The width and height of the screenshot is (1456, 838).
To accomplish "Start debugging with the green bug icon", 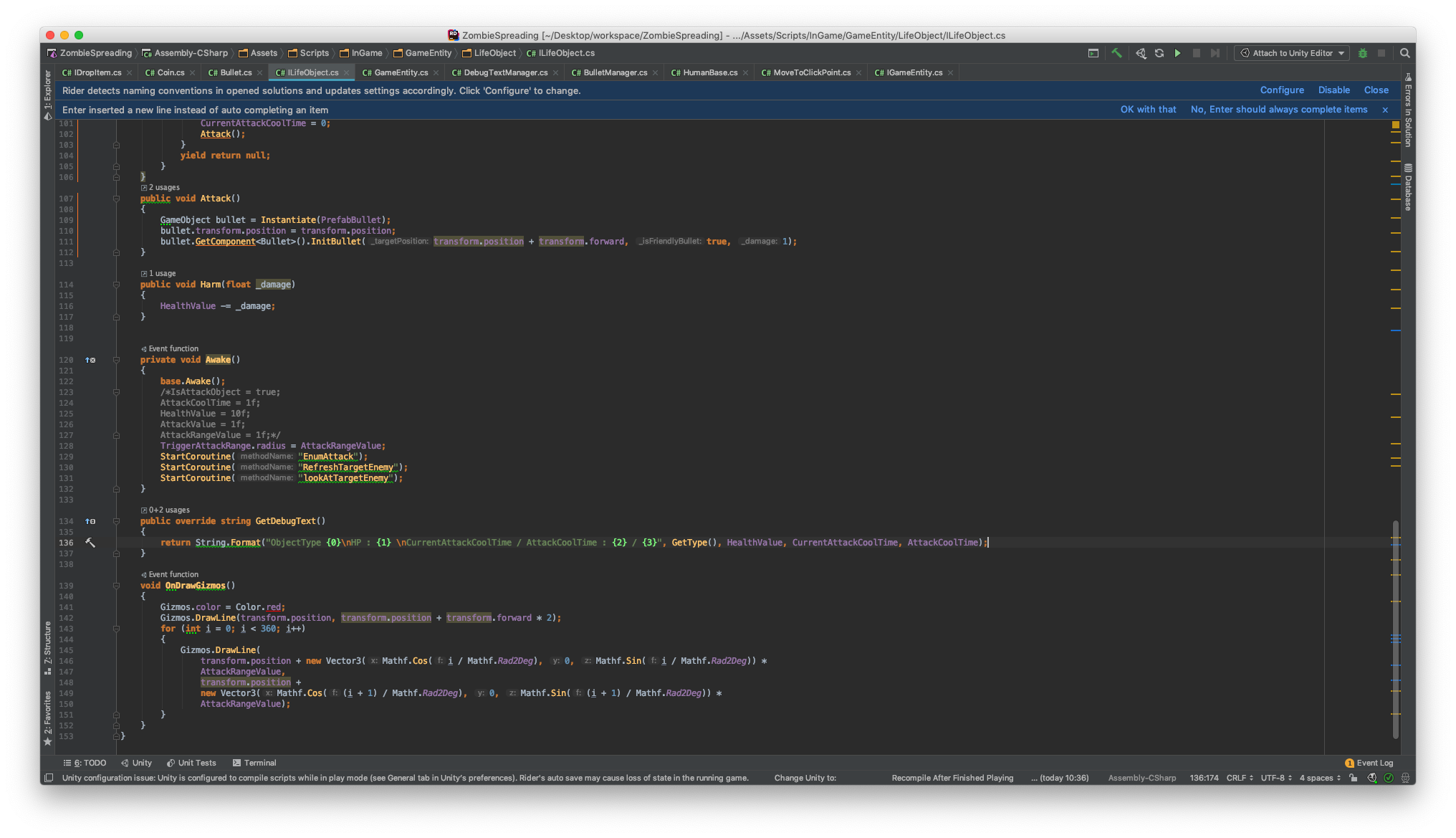I will [x=1363, y=53].
